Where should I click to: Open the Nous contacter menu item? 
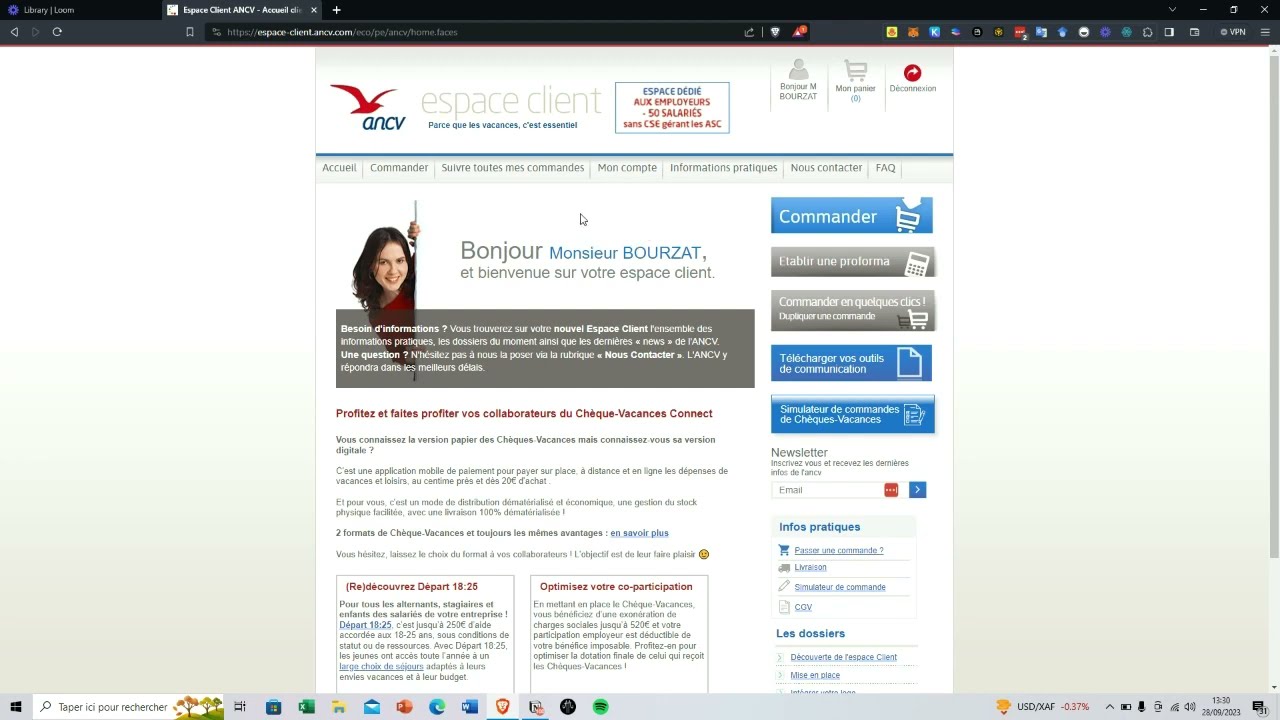826,168
